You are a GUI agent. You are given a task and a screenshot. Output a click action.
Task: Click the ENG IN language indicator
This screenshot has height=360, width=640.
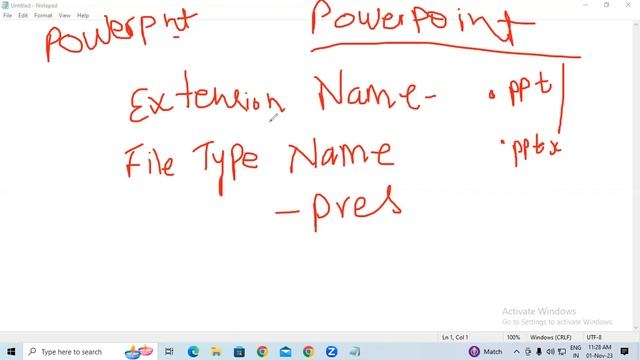576,351
